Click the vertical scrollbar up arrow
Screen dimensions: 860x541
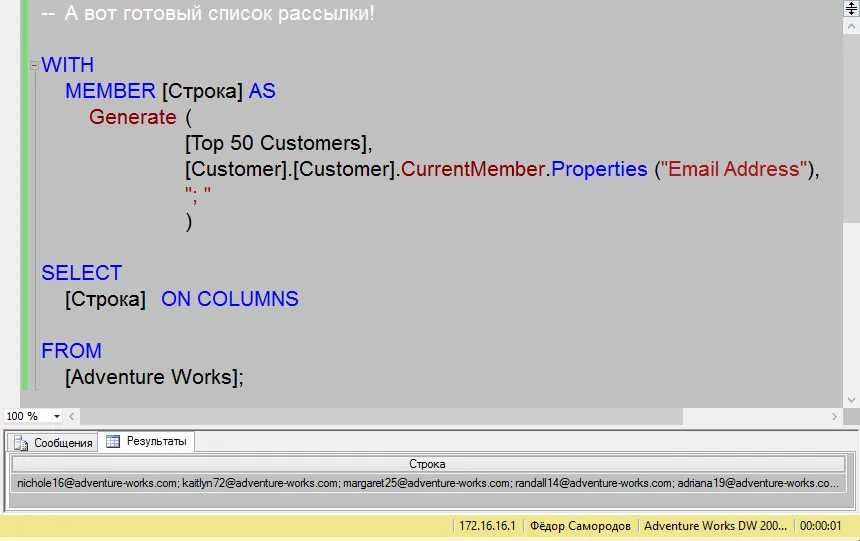[851, 26]
